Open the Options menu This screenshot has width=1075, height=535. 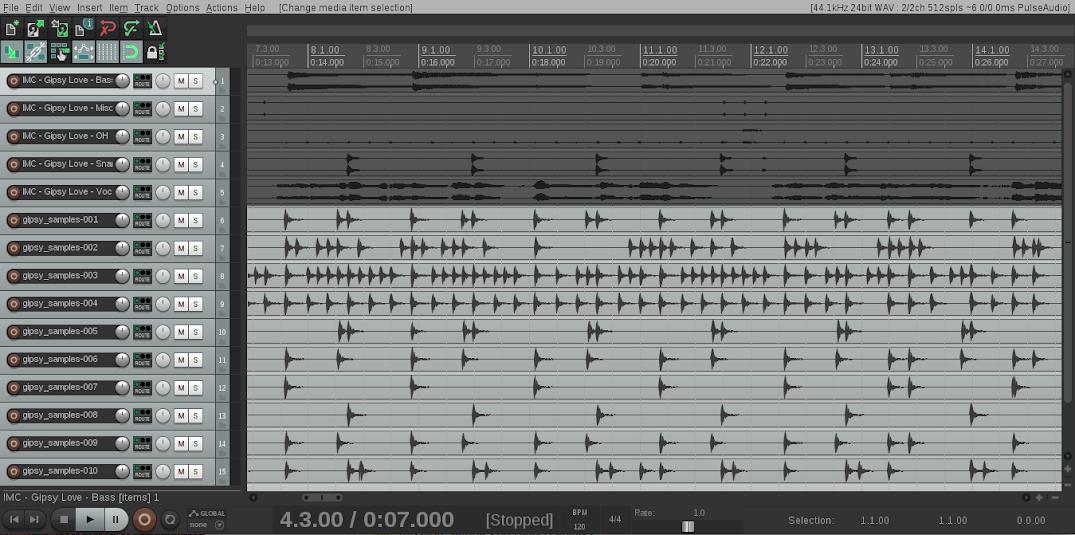coord(182,8)
